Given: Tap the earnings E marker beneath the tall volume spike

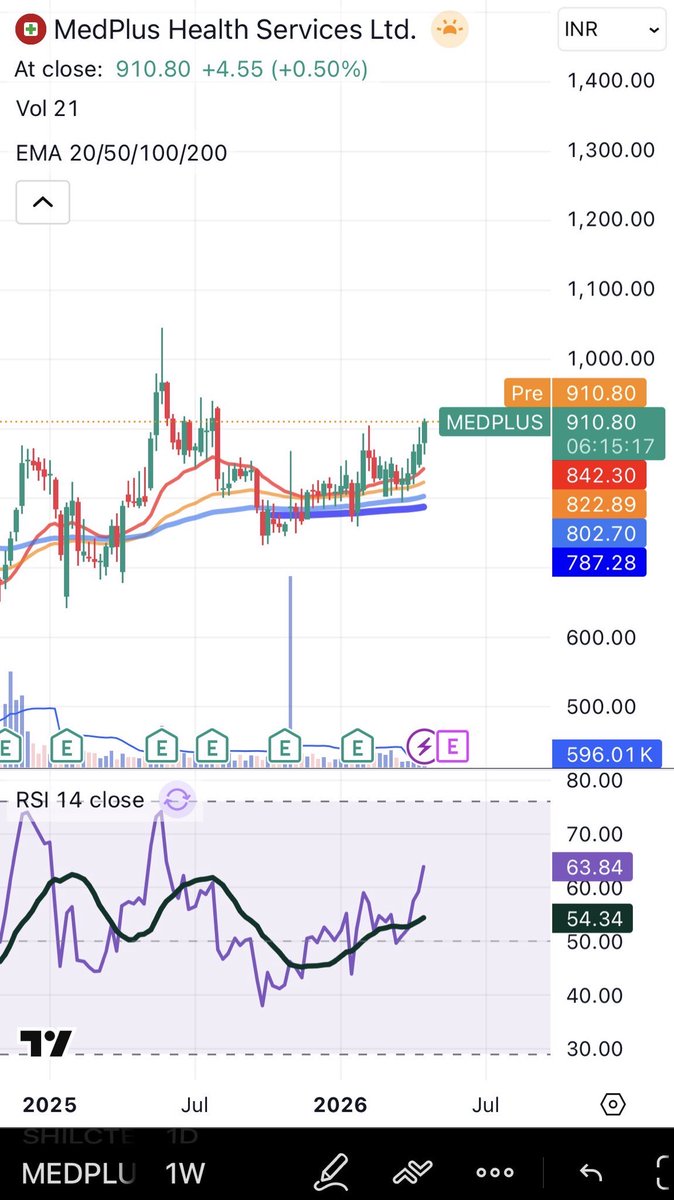Looking at the screenshot, I should point(285,746).
